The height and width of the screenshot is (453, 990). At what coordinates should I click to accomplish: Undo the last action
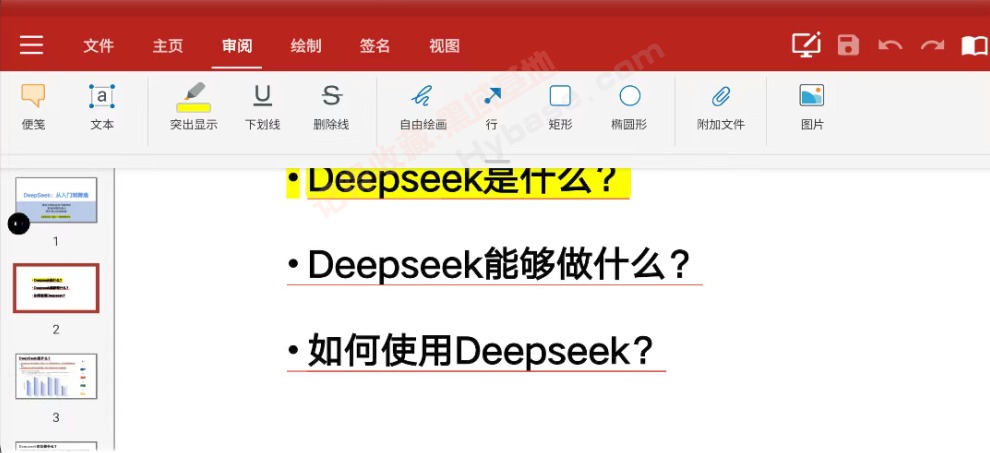point(890,45)
